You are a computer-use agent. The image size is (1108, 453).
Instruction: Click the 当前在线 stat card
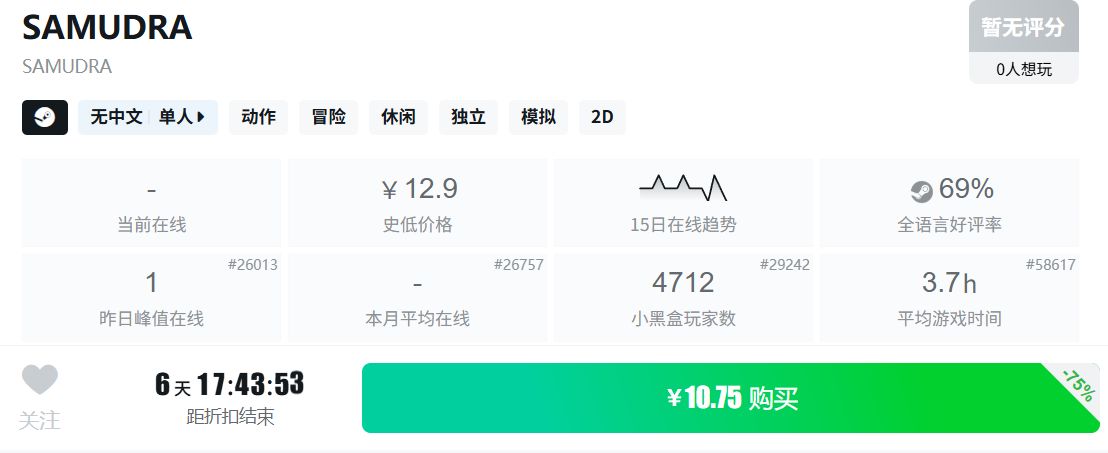tap(151, 203)
